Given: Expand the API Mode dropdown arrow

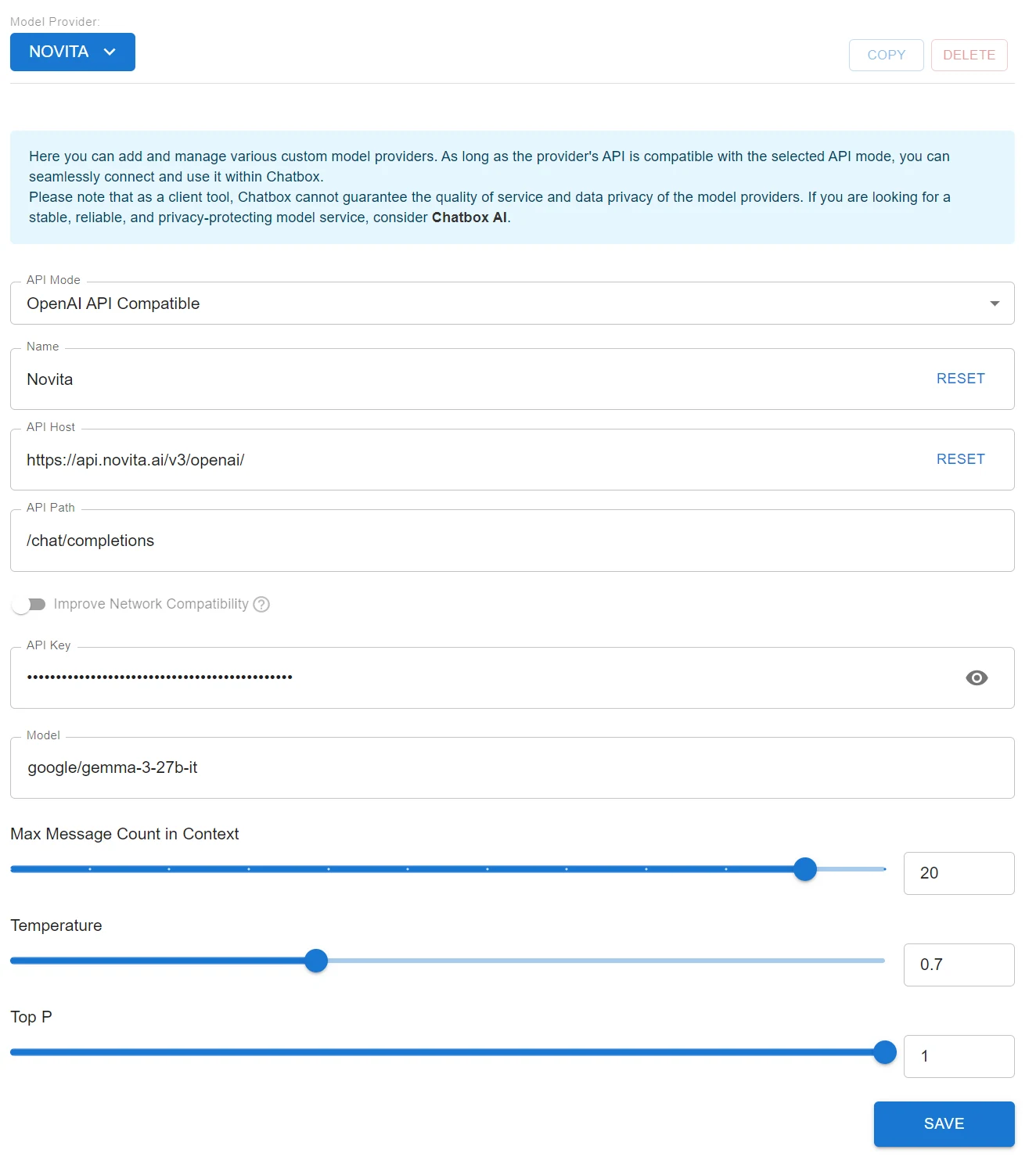Looking at the screenshot, I should (995, 304).
